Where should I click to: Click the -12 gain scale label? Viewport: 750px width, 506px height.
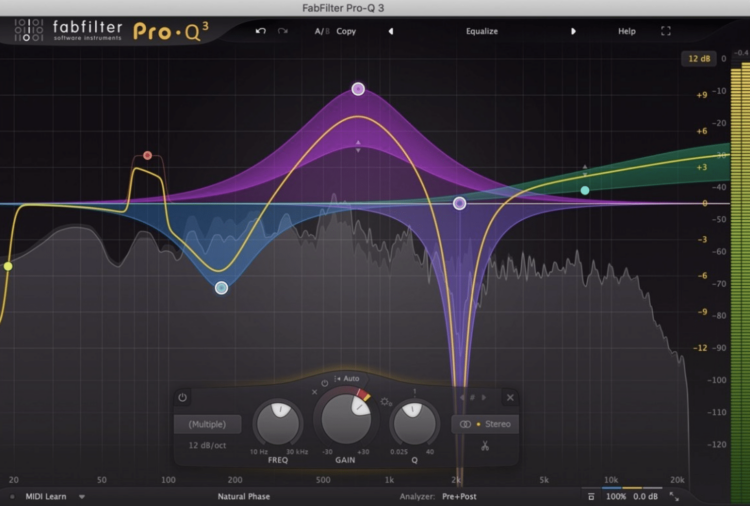[x=700, y=348]
